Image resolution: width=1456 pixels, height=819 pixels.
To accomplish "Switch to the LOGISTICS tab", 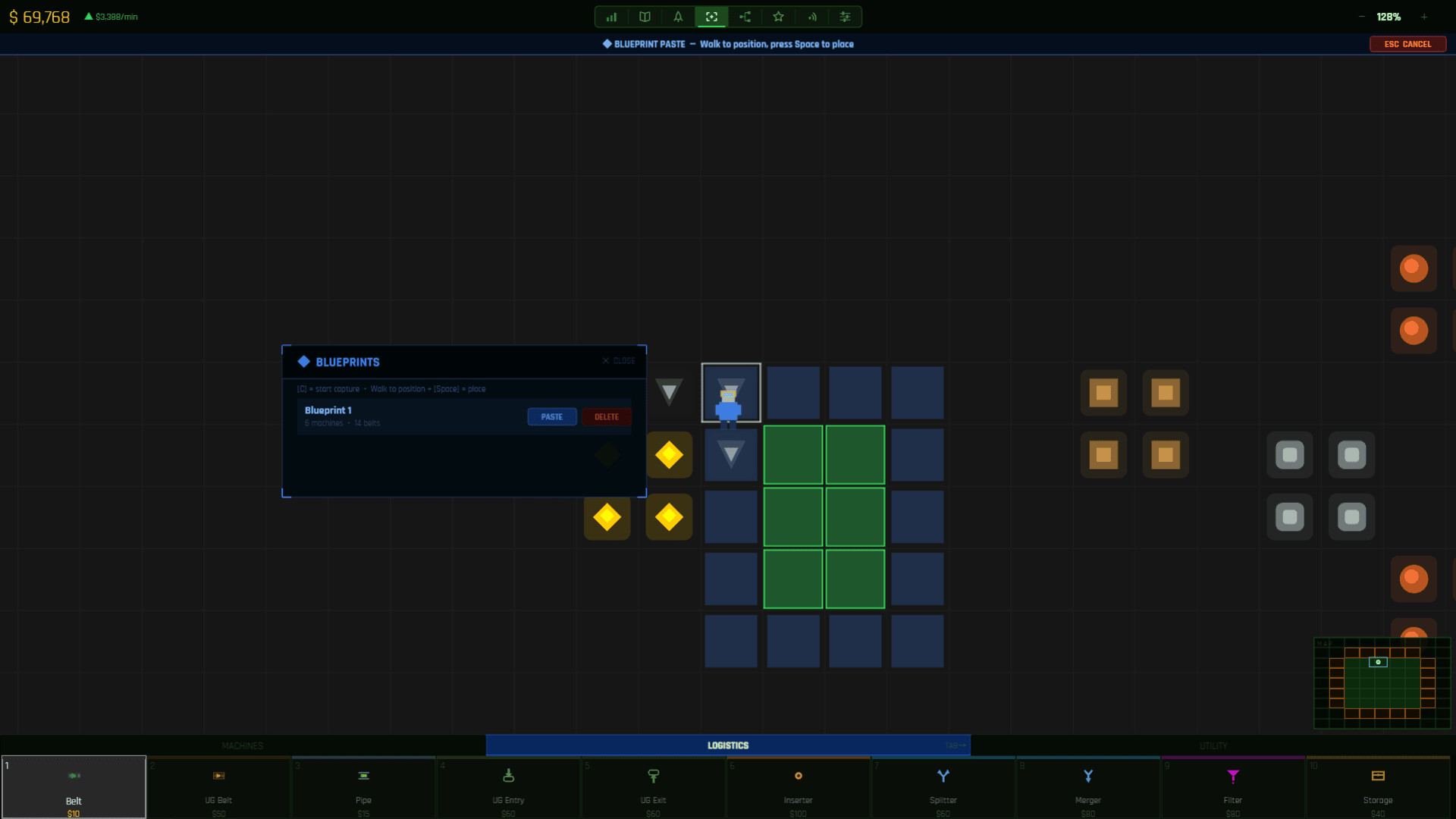I will pos(728,745).
